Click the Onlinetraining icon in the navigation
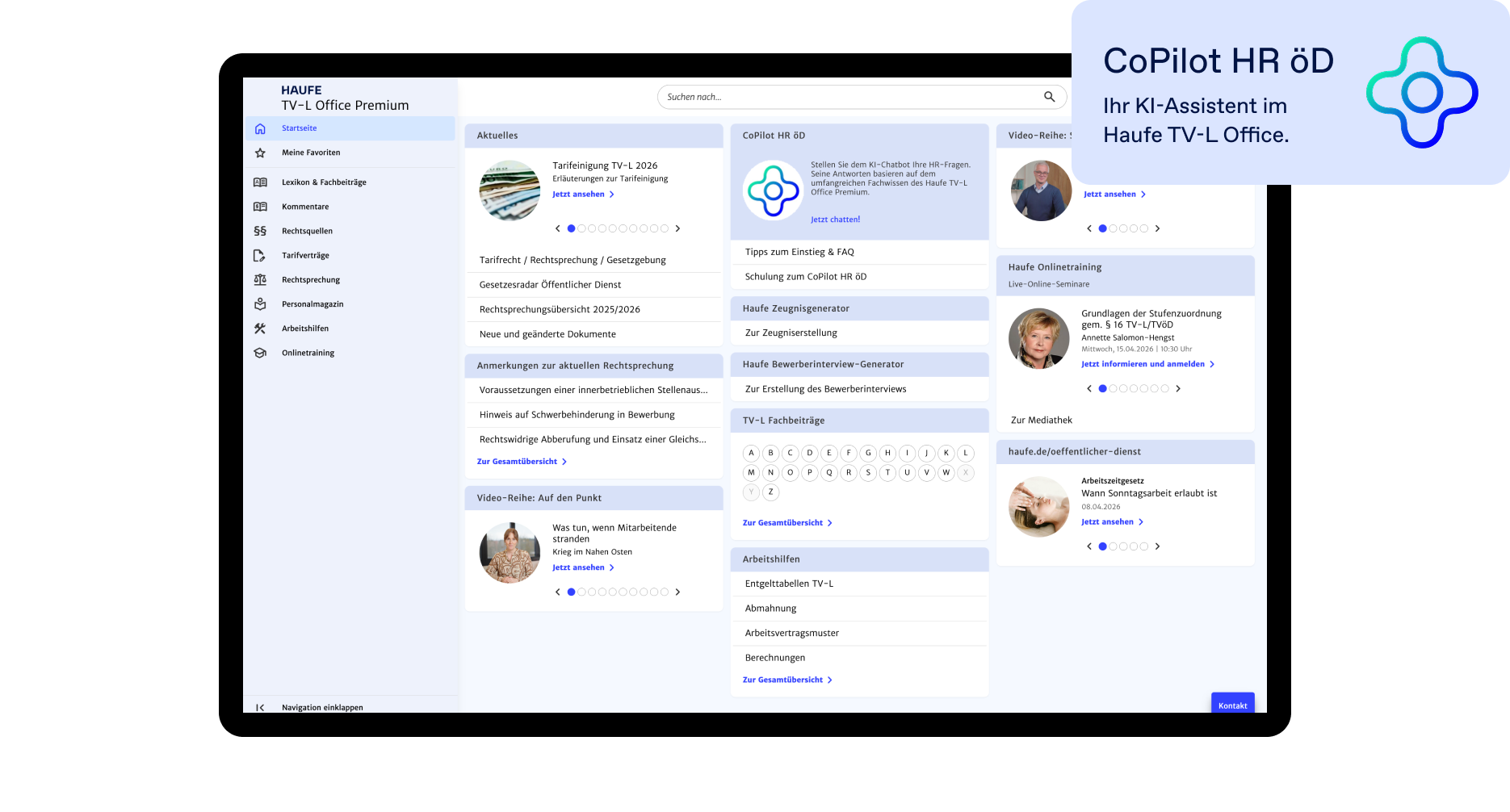 (259, 352)
